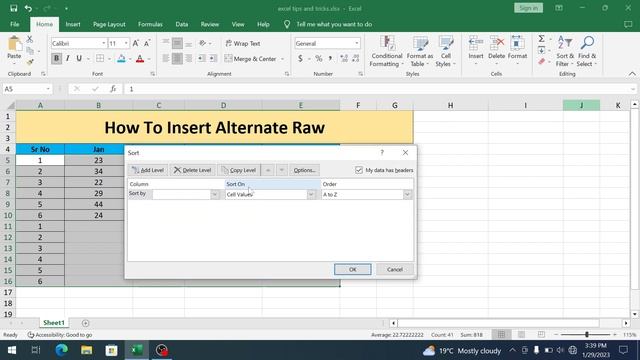Open Sort & Filter

[x=565, y=51]
